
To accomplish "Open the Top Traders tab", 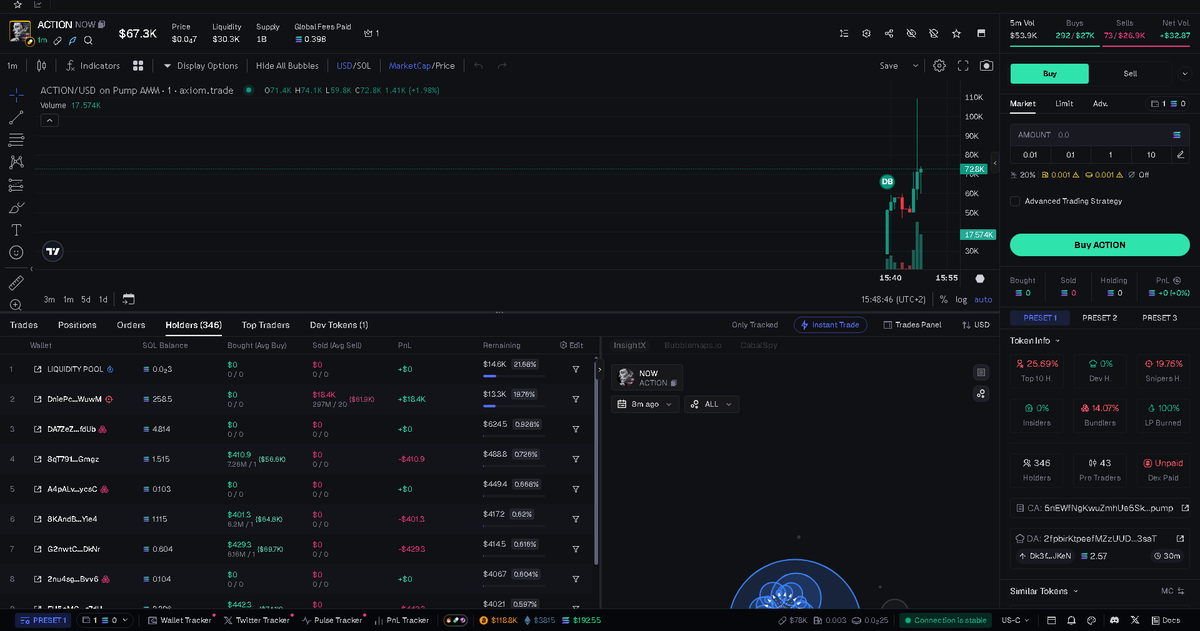I will (x=265, y=325).
